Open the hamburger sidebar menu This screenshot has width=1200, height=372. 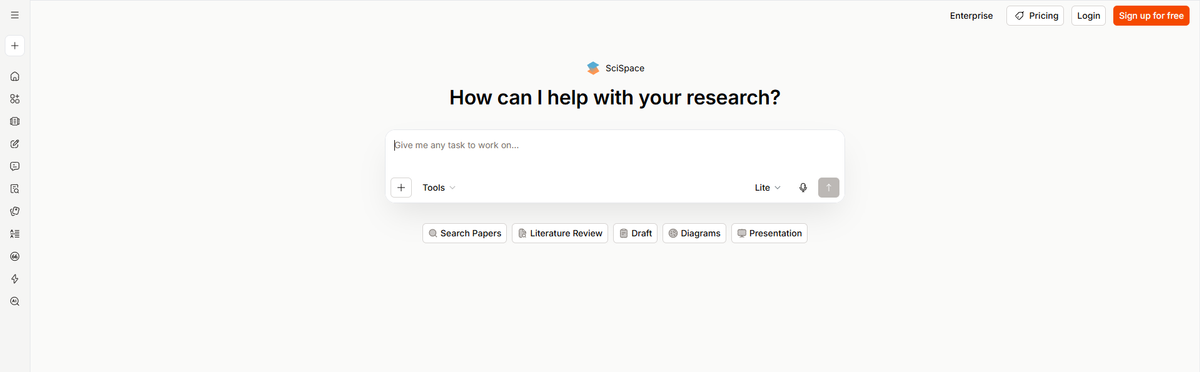[14, 15]
